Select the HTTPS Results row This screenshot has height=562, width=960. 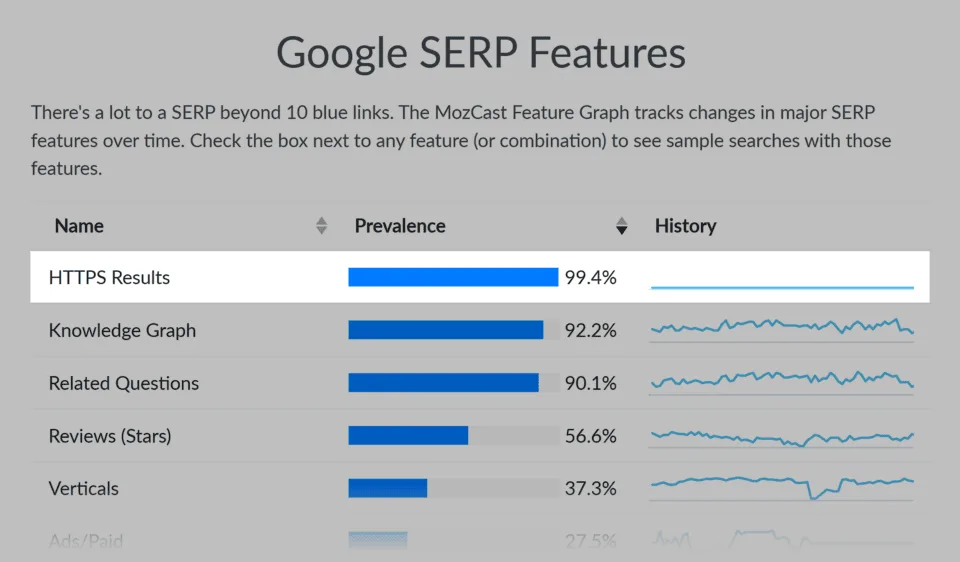[x=479, y=277]
